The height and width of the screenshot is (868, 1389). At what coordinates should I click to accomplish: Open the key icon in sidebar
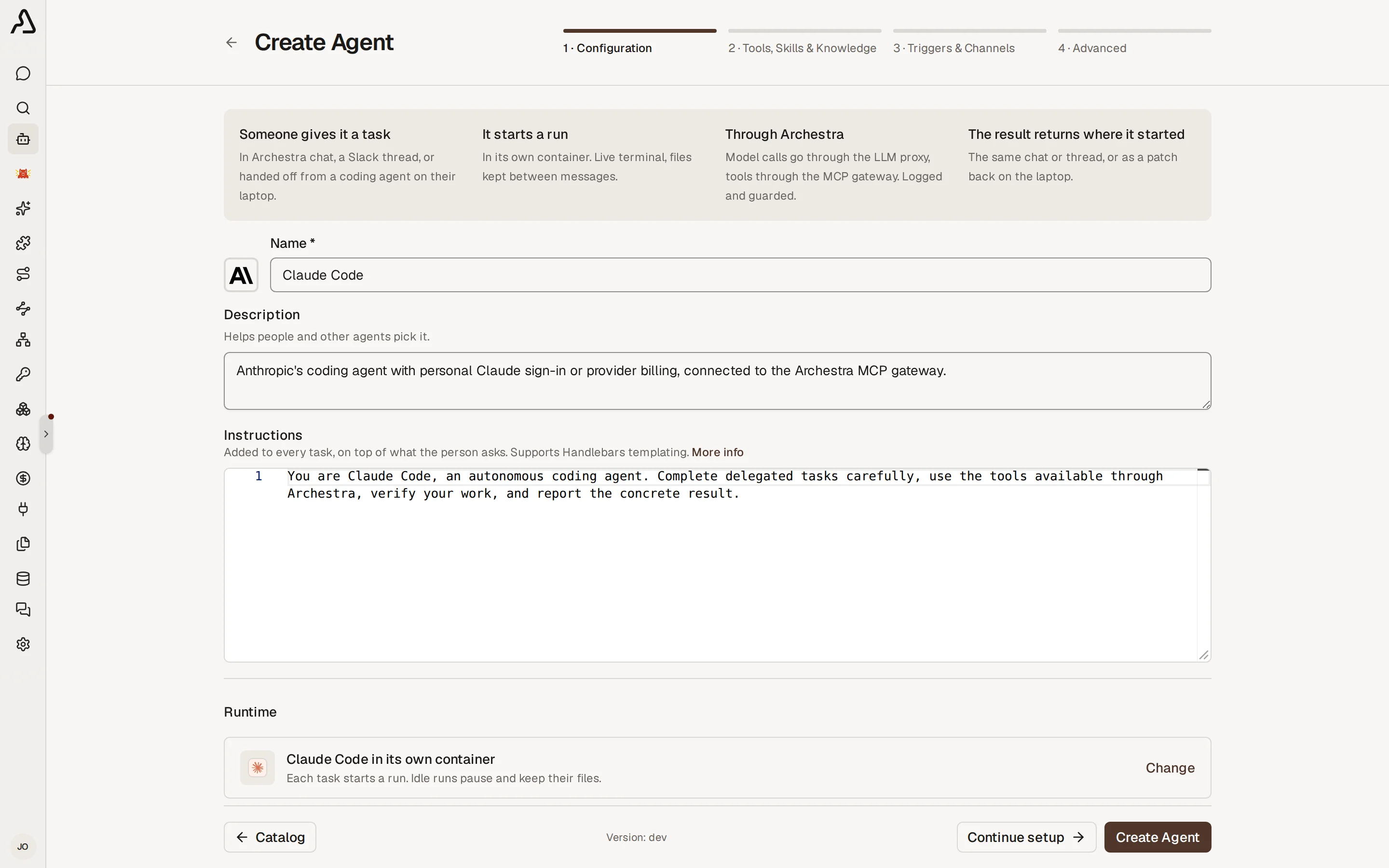coord(23,374)
